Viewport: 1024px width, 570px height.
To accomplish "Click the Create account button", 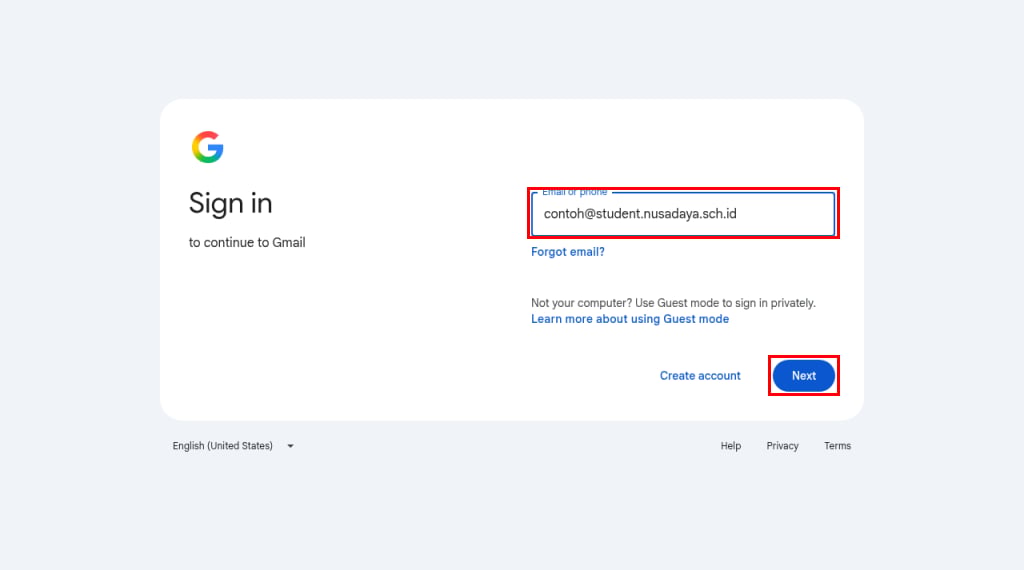I will tap(700, 375).
